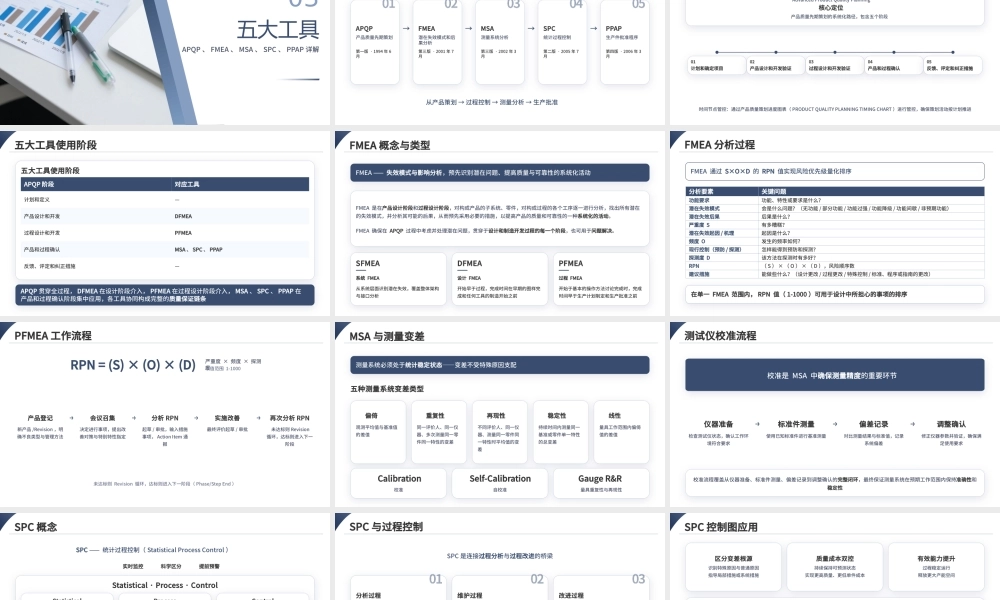Open the 五大工具 cover slide thumbnail

pyautogui.click(x=165, y=62)
